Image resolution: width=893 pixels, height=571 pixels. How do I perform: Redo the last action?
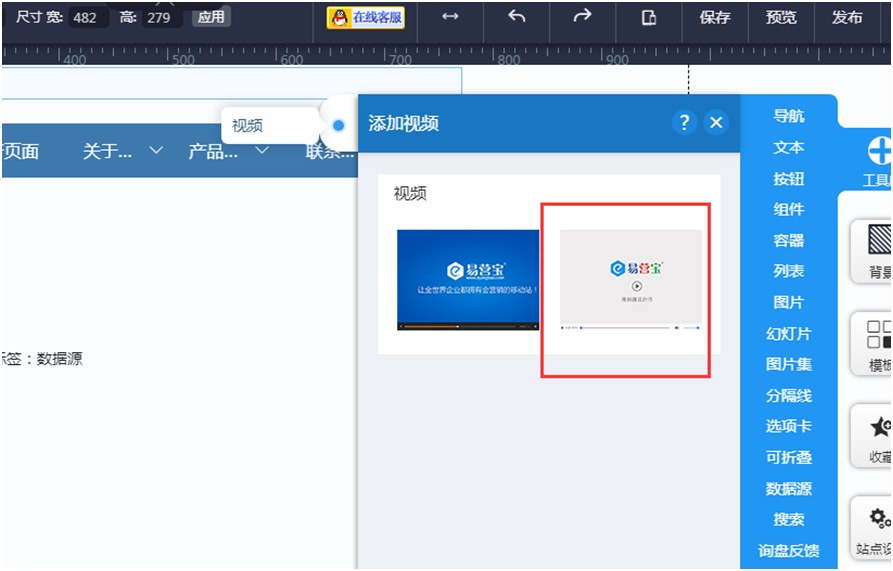582,17
